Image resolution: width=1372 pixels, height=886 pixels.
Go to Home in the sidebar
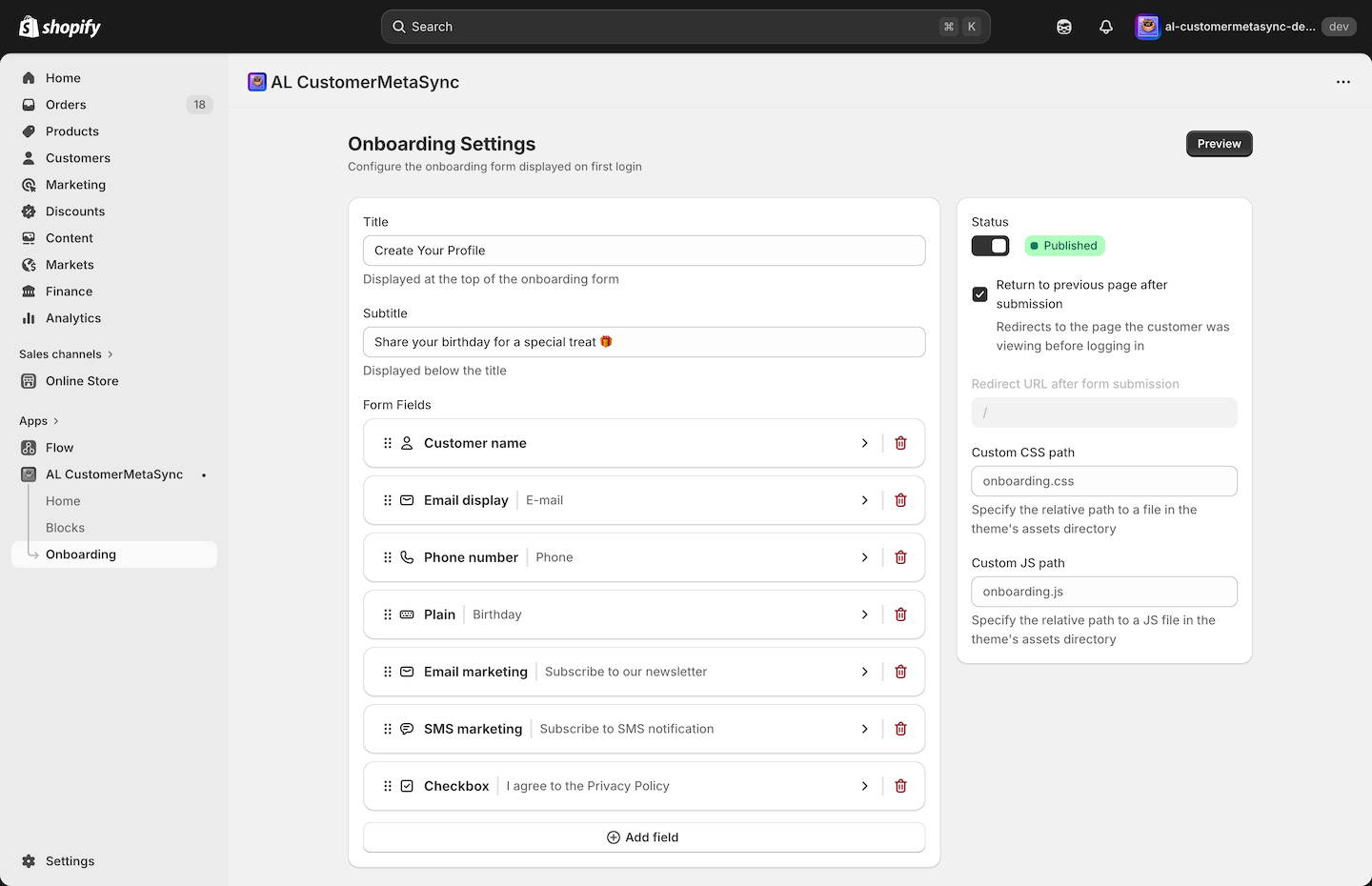[x=114, y=78]
